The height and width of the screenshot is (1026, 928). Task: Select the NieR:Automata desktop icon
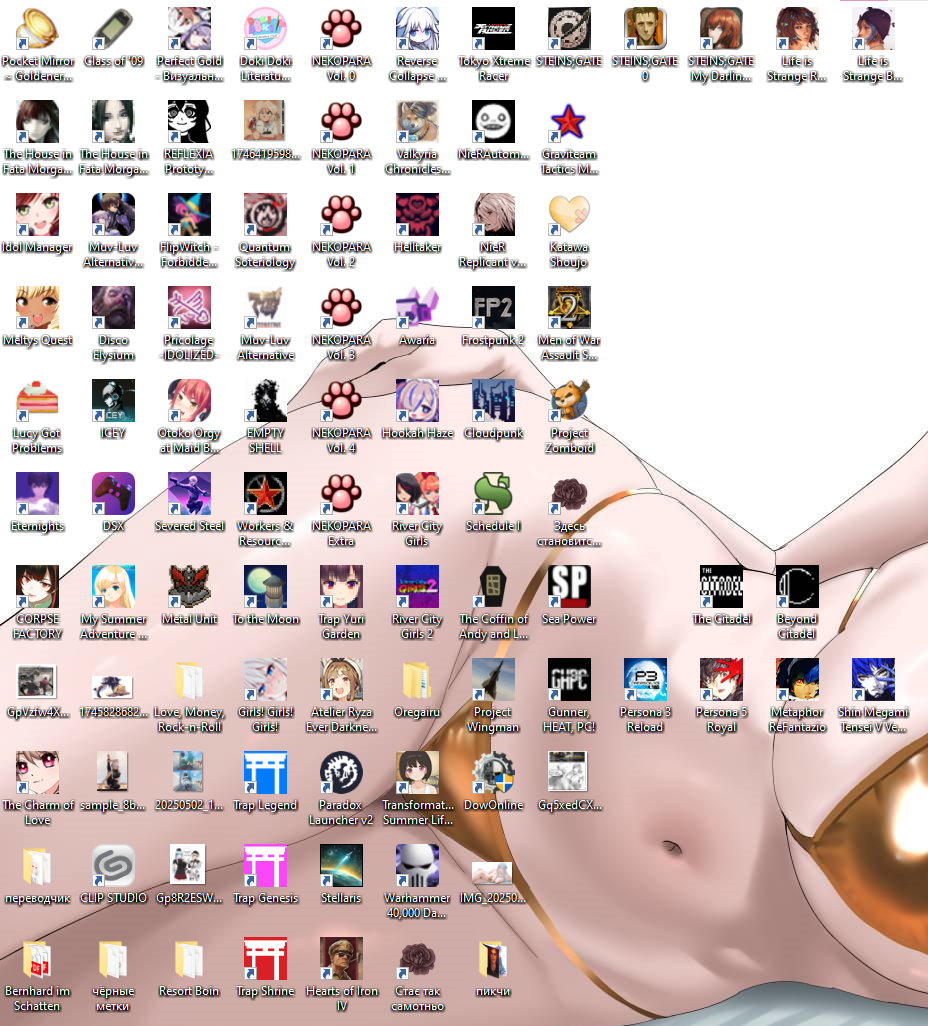point(493,122)
